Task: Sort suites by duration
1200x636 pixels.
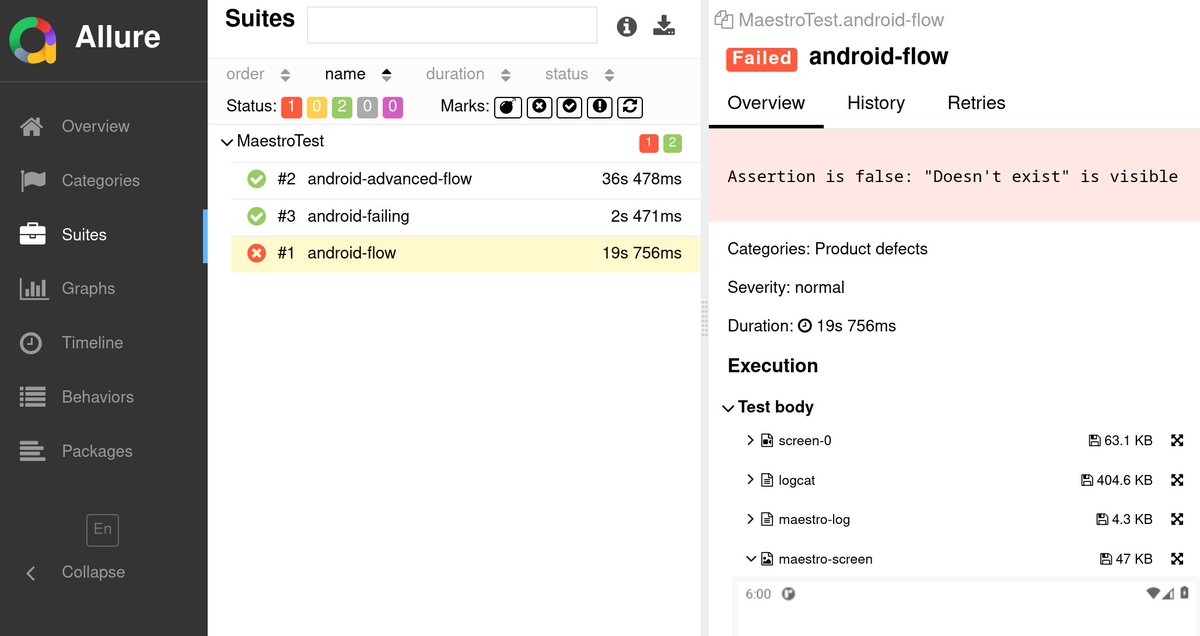Action: (x=468, y=74)
